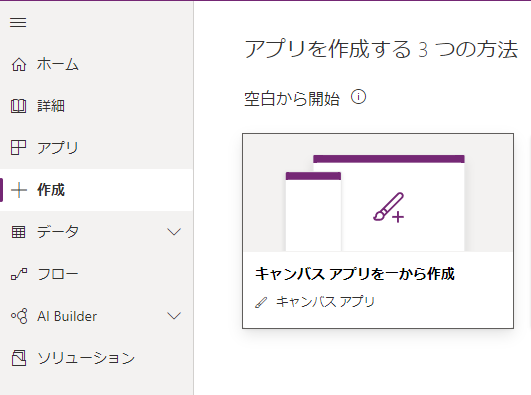Open the canvas app card illustration
The width and height of the screenshot is (531, 395).
click(378, 193)
